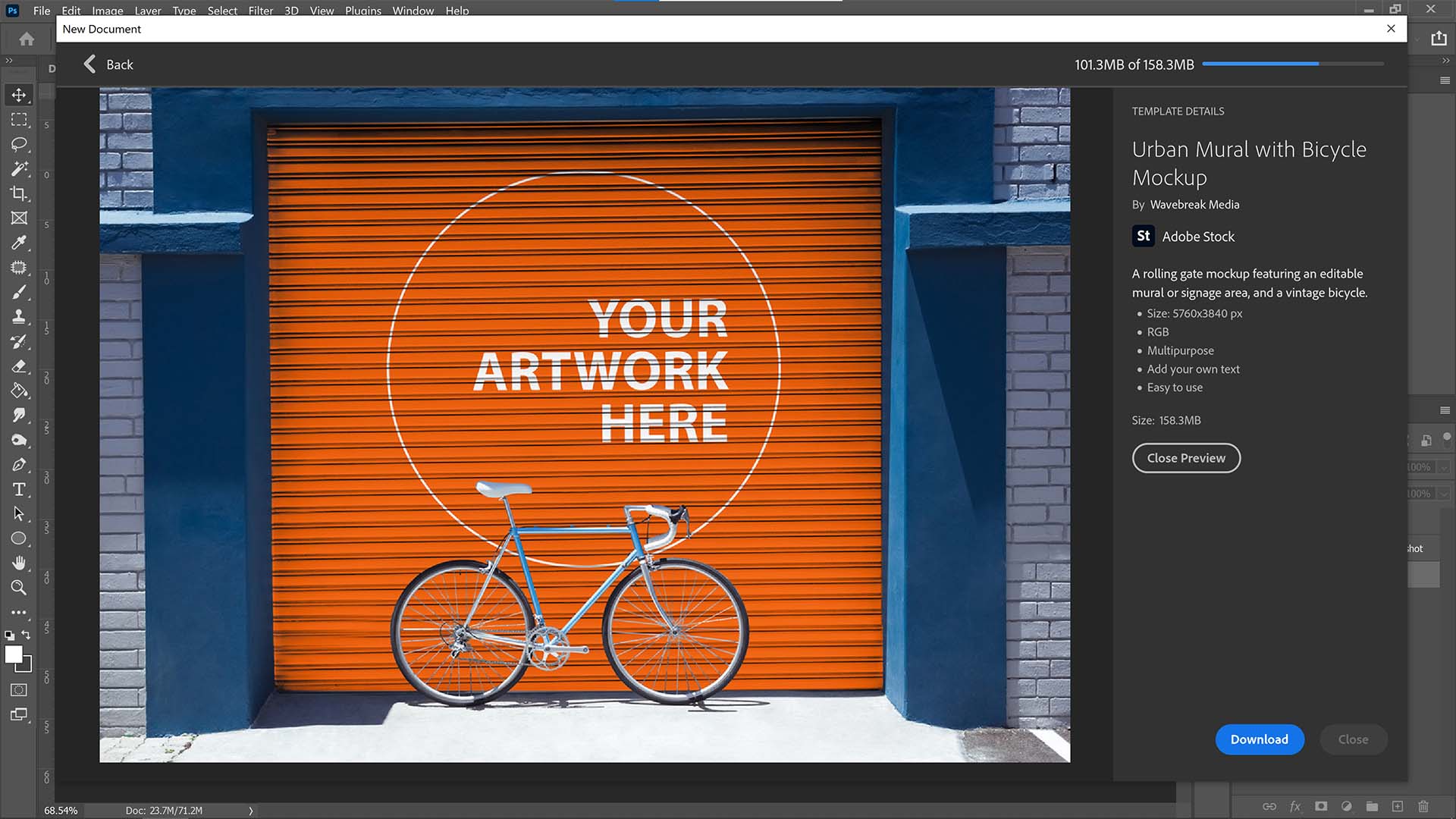This screenshot has height=819, width=1456.
Task: Click Download to get the mockup template
Action: tap(1259, 739)
